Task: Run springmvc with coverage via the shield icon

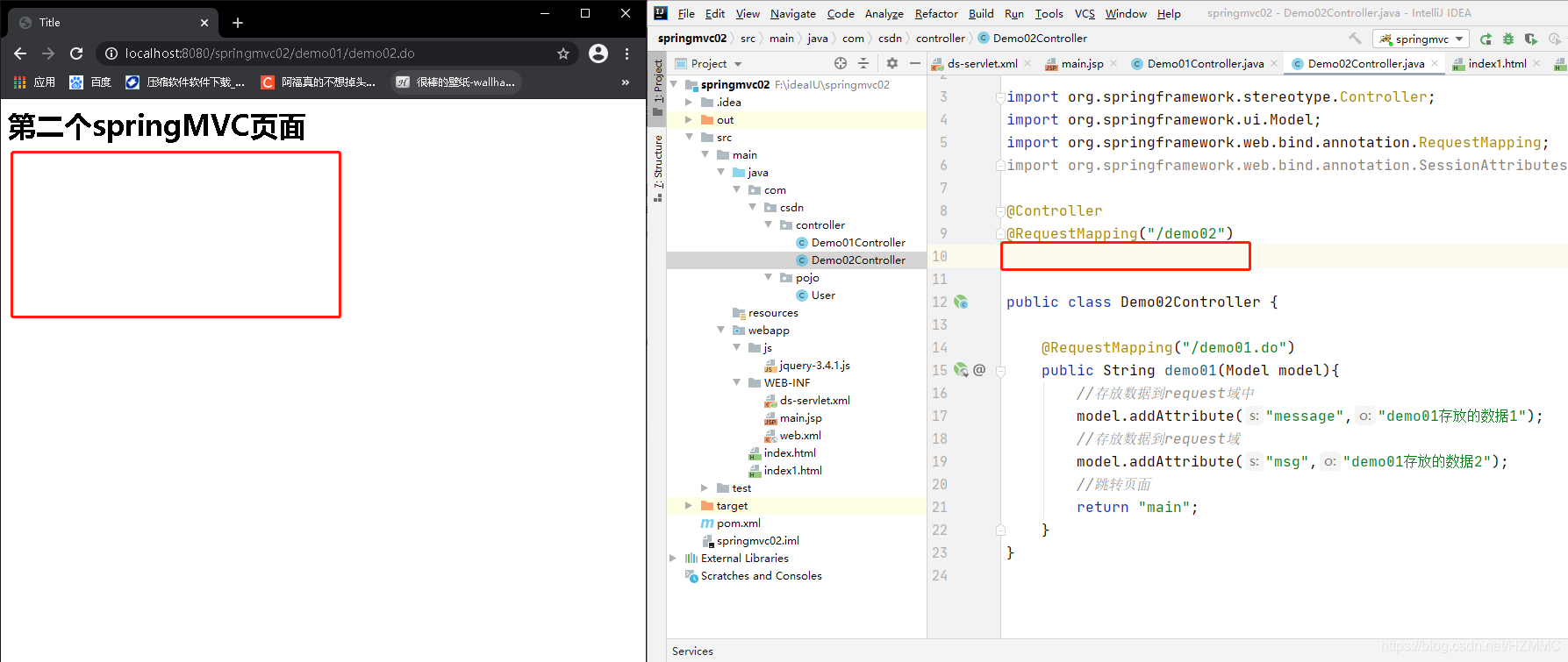Action: (1531, 39)
